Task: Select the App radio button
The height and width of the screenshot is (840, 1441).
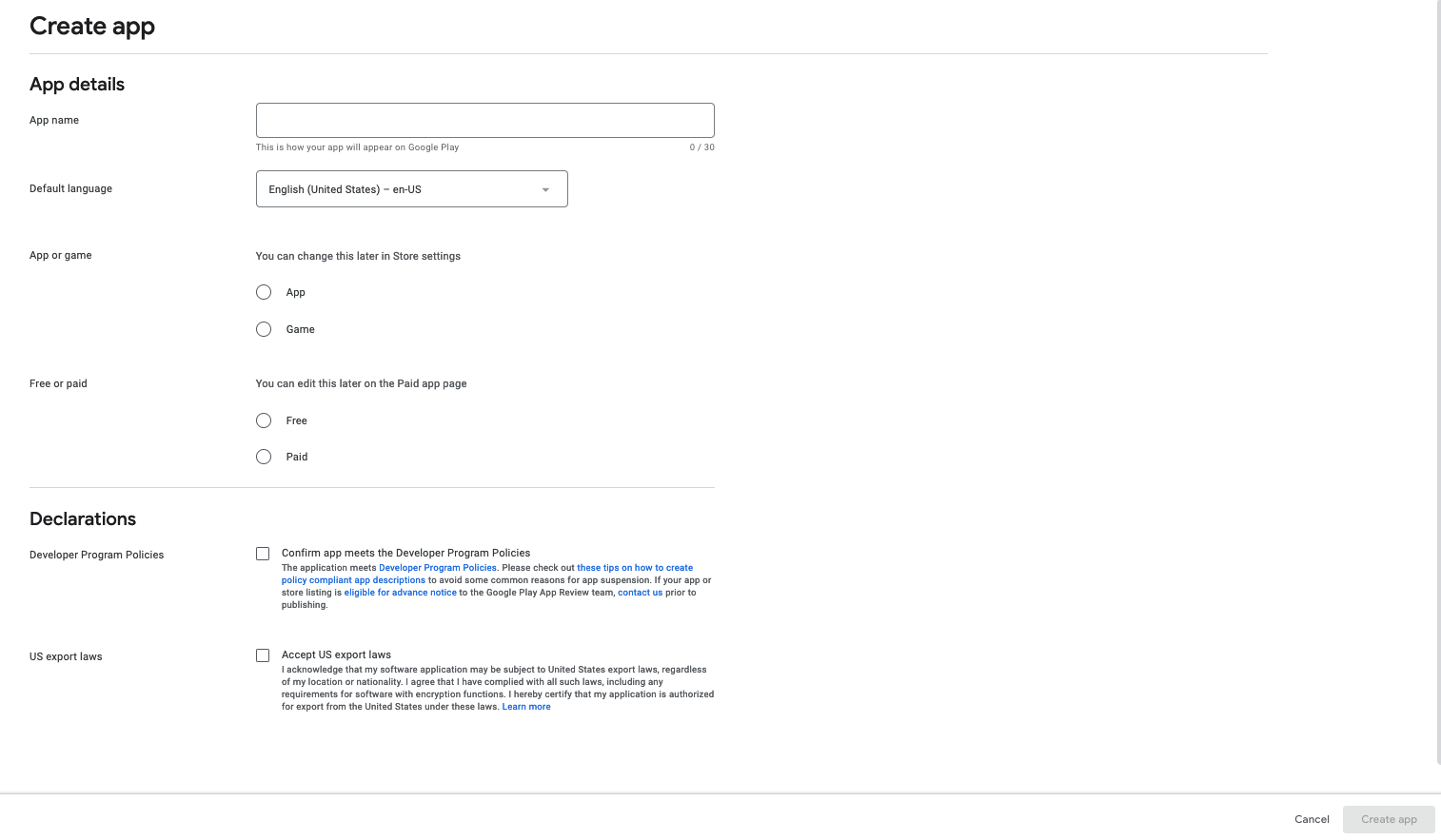Action: click(264, 292)
